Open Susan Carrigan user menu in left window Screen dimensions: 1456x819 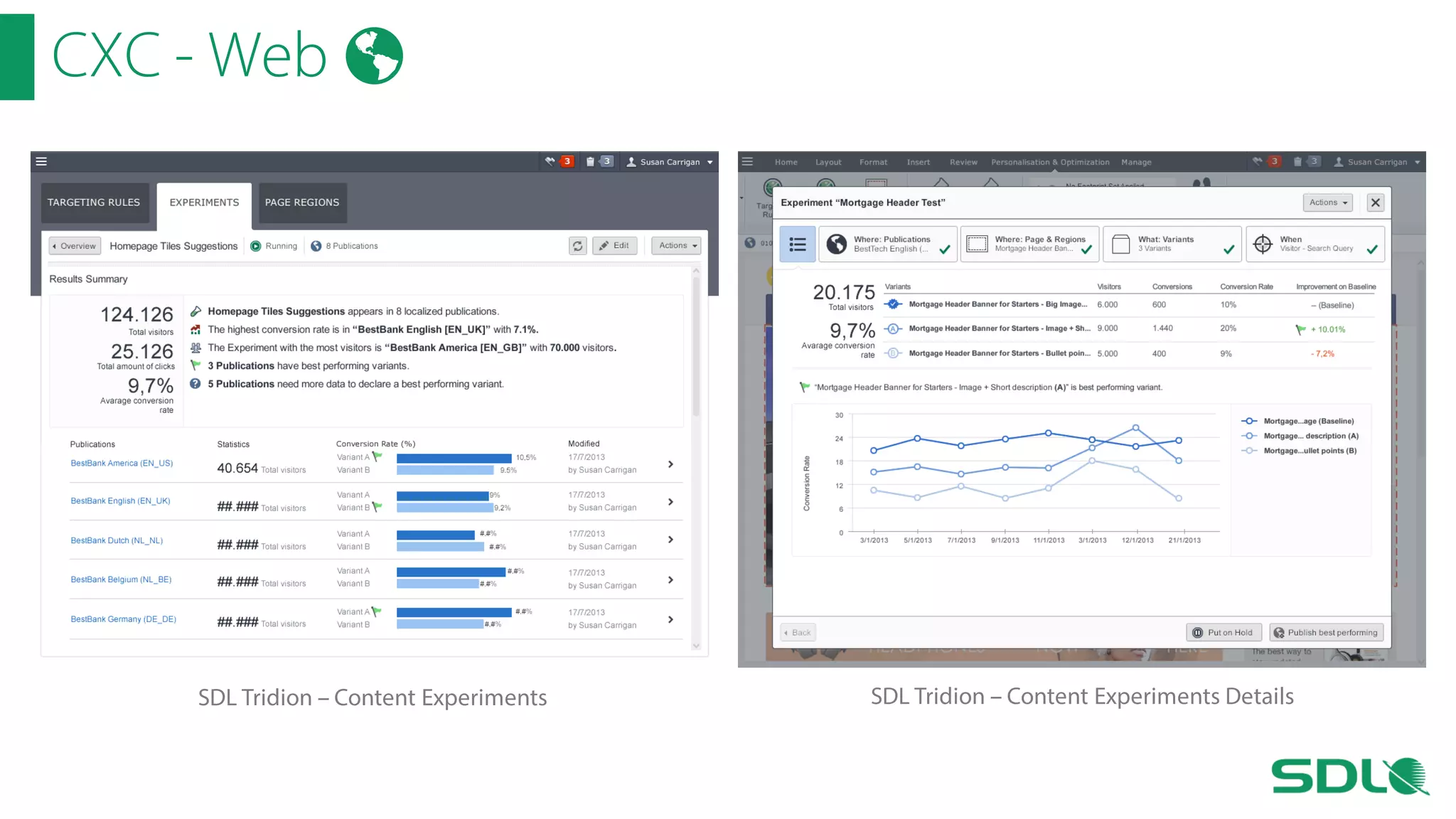point(670,162)
